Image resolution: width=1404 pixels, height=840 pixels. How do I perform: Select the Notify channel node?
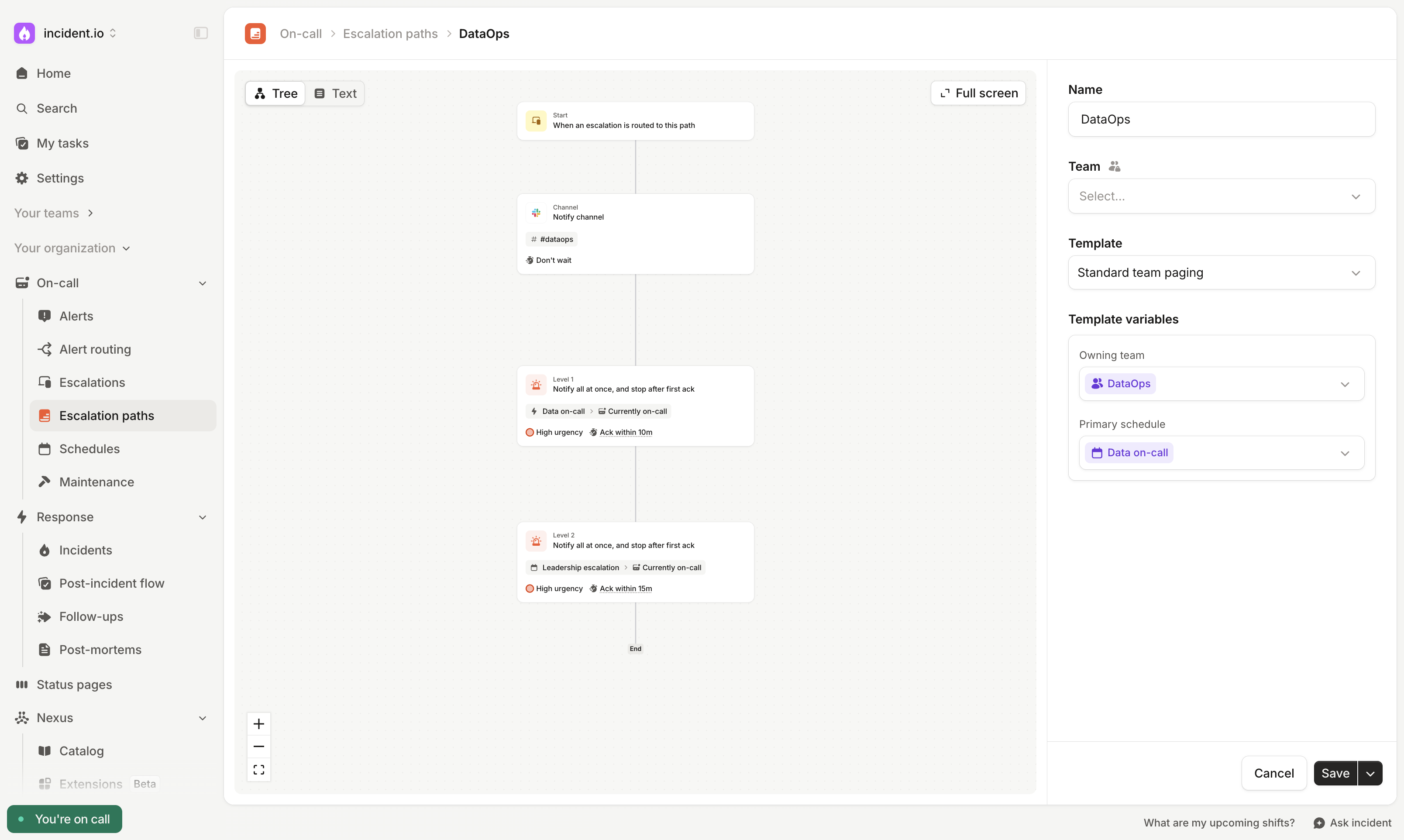tap(635, 234)
